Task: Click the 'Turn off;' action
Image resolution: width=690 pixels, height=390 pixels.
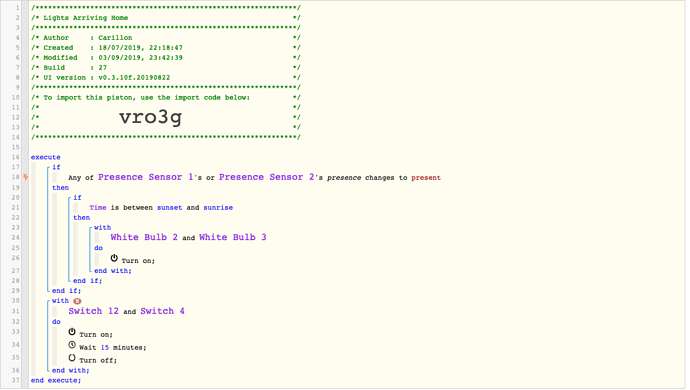Action: [98, 361]
